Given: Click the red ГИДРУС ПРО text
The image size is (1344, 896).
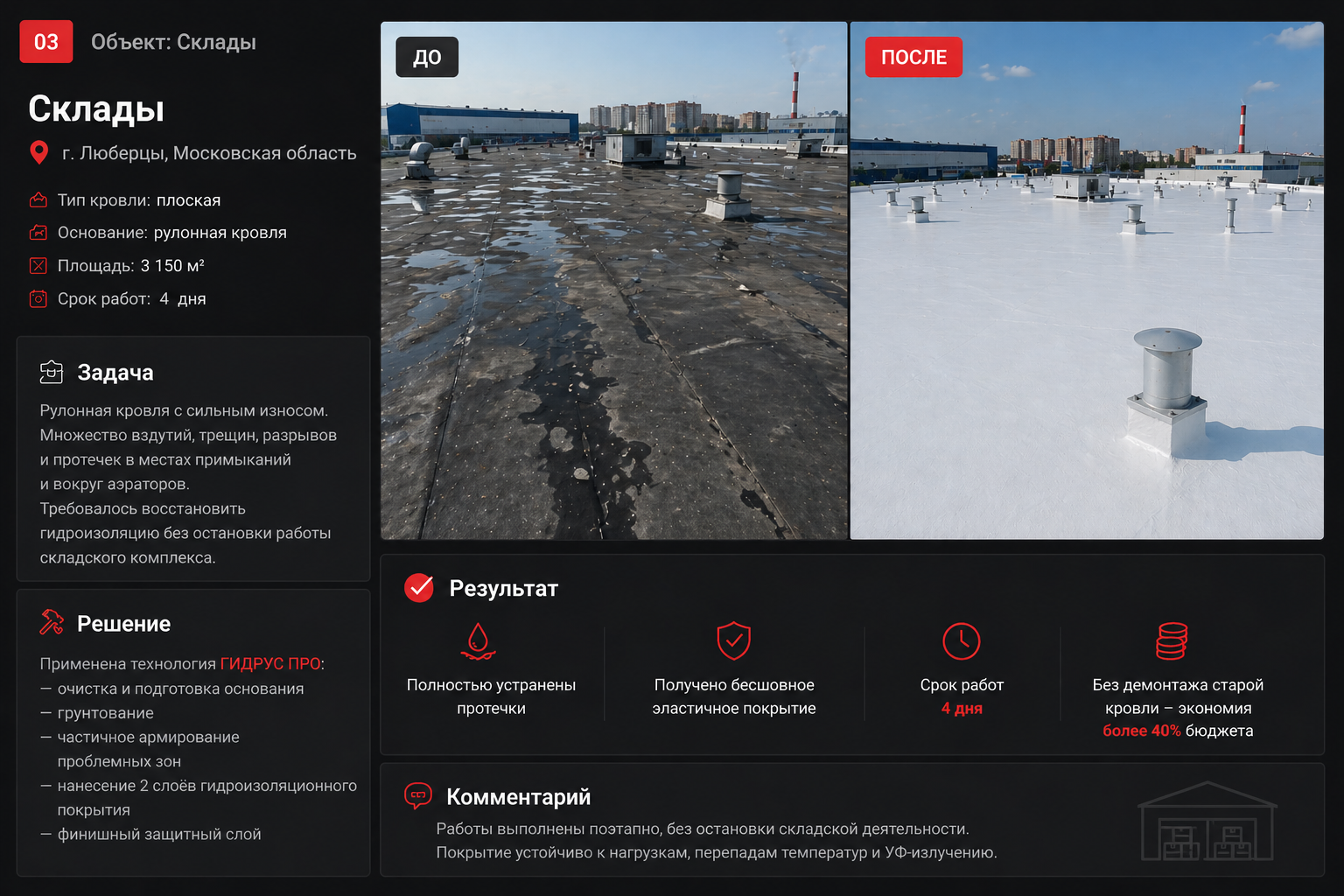Looking at the screenshot, I should 270,664.
